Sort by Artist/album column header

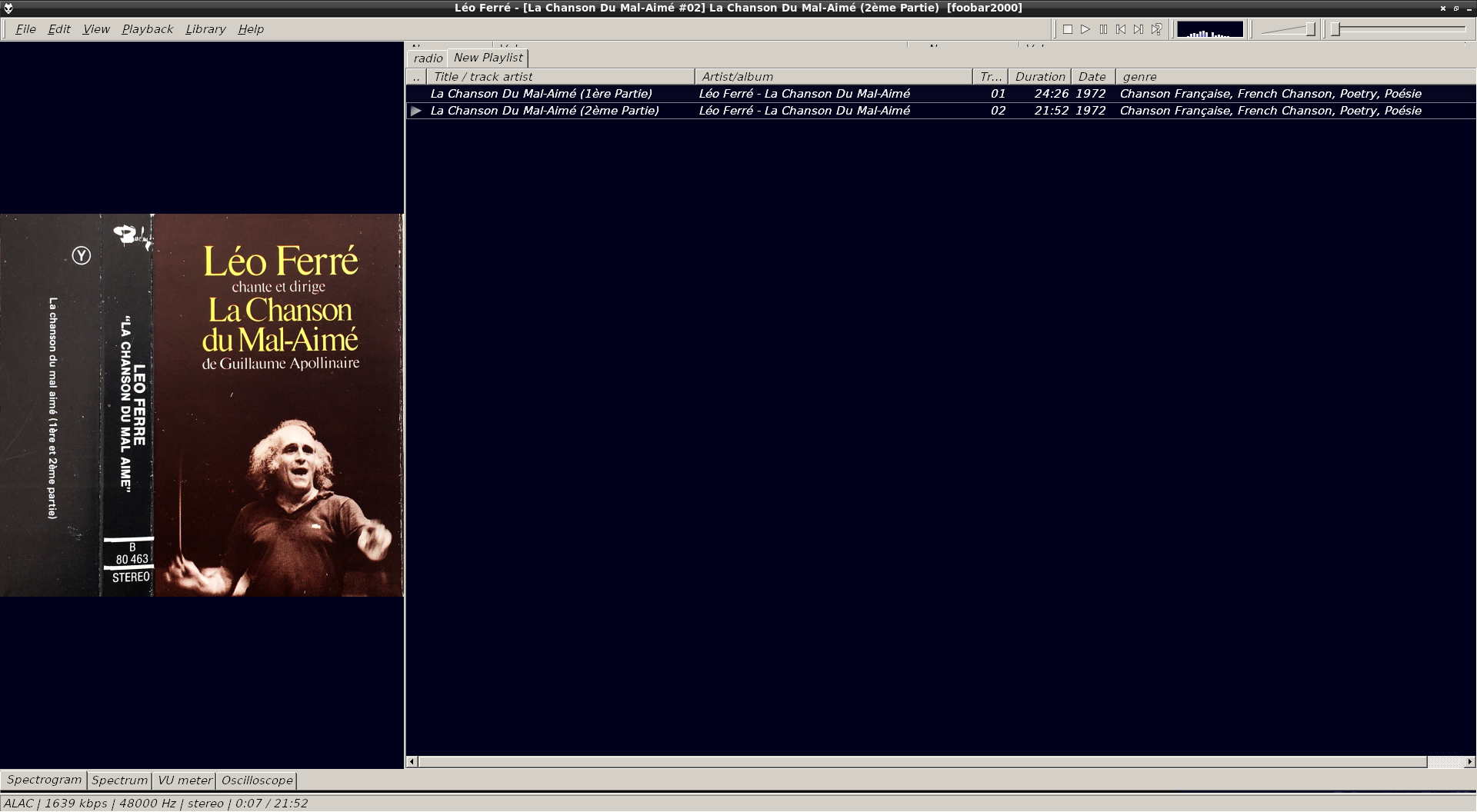(x=834, y=77)
